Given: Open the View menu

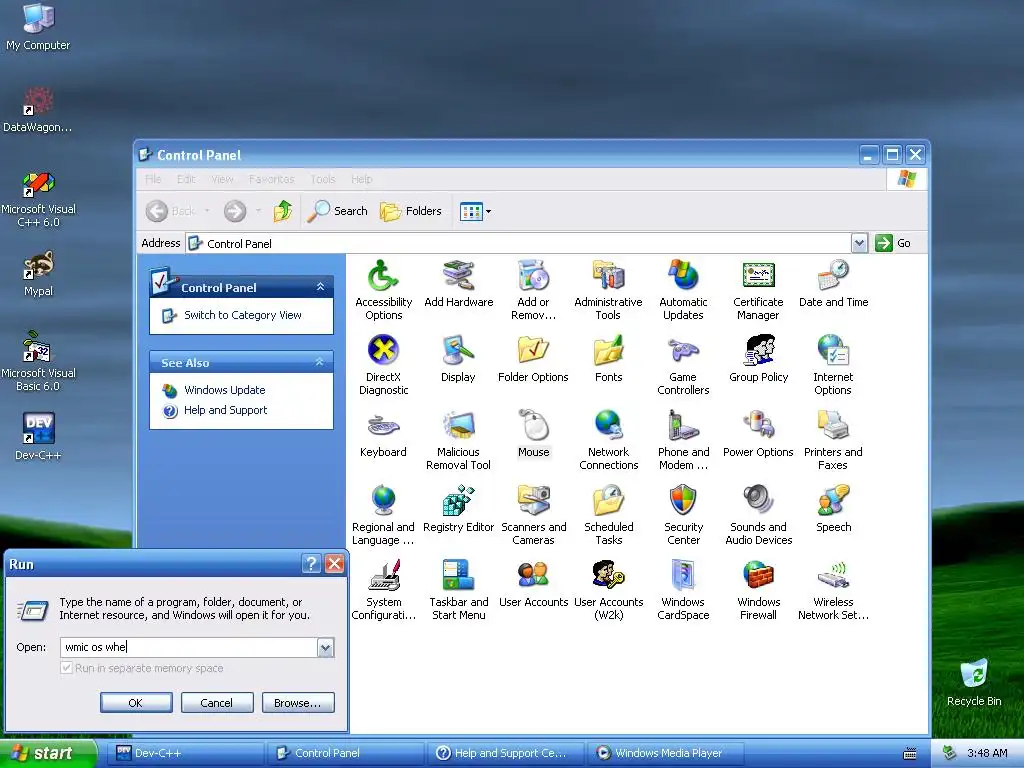Looking at the screenshot, I should click(222, 179).
